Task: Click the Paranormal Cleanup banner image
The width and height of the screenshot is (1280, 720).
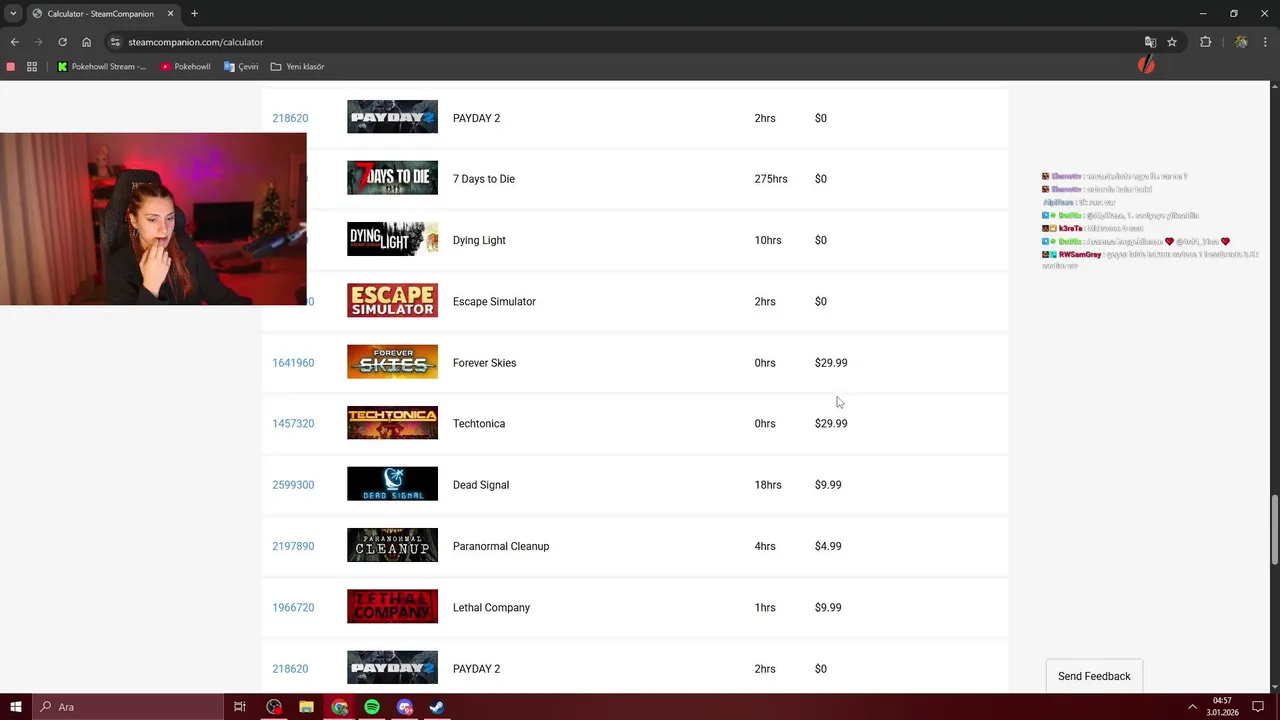Action: pos(392,545)
